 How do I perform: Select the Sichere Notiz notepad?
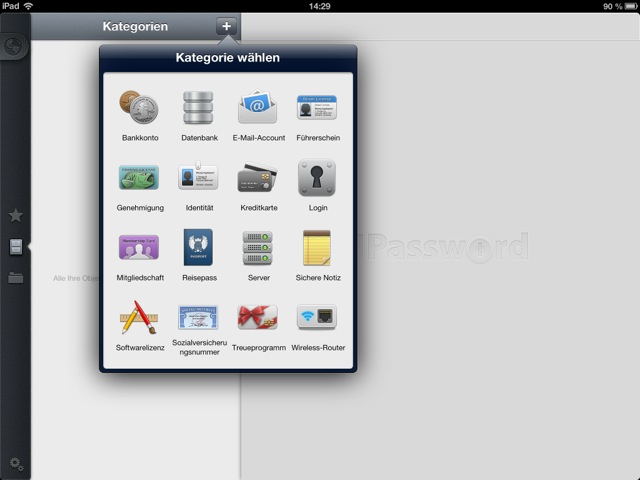[x=317, y=247]
